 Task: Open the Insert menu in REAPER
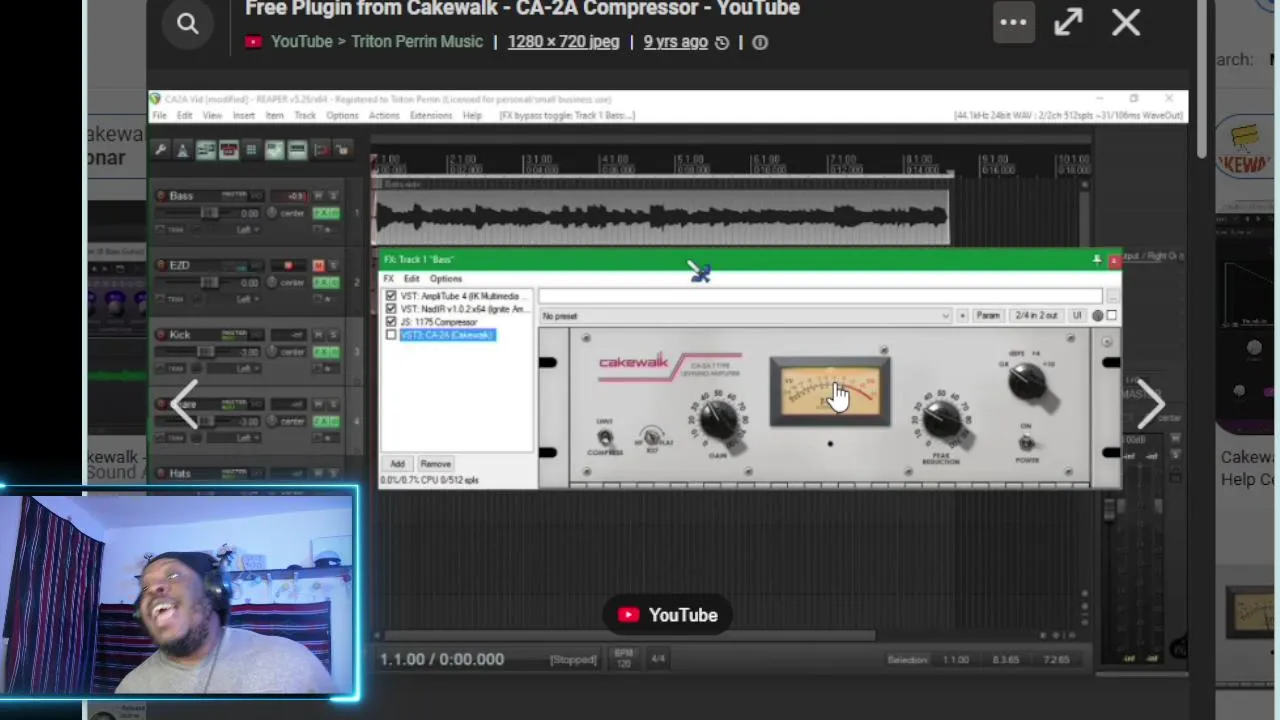click(x=243, y=115)
